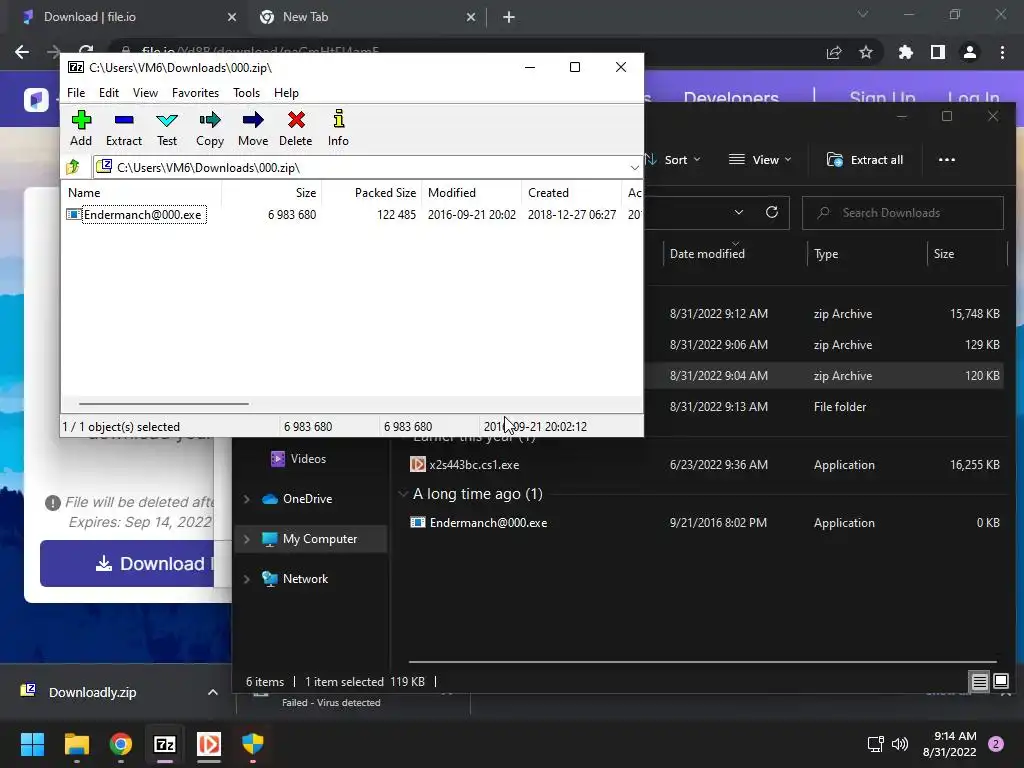The width and height of the screenshot is (1024, 768).
Task: Choose the Move tool in 7-Zip
Action: click(253, 129)
